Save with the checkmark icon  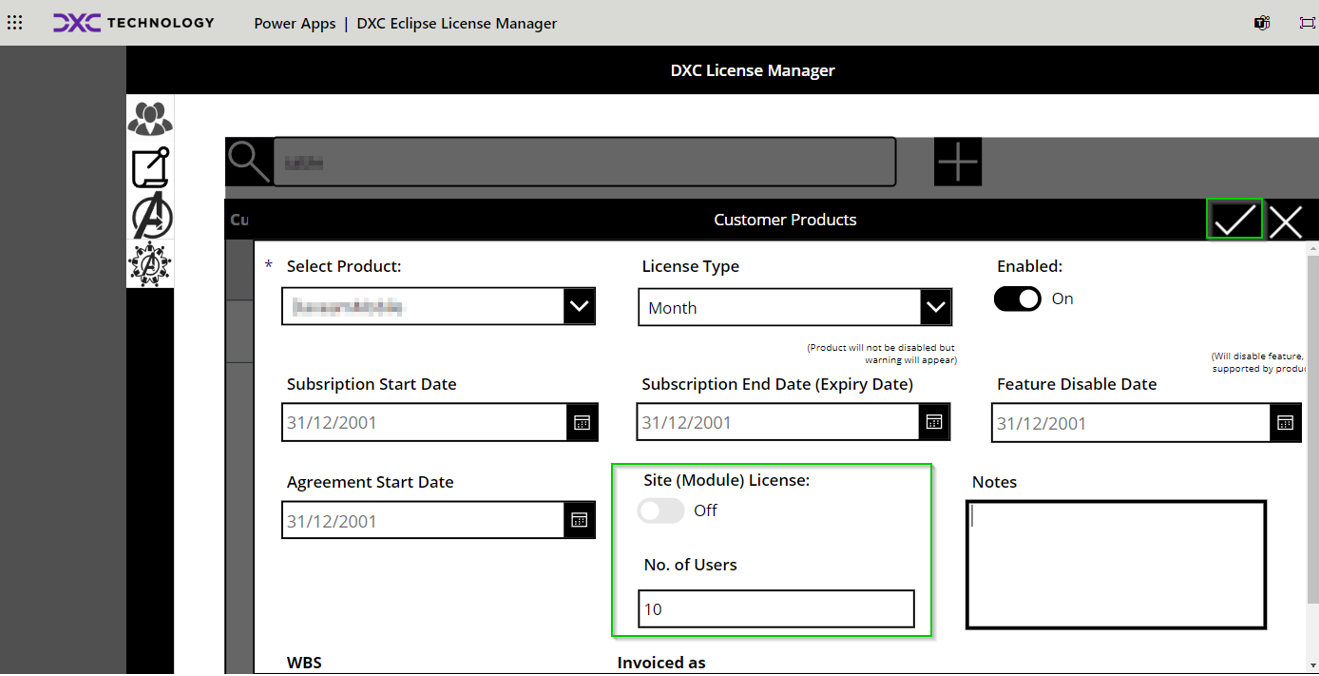(1235, 220)
